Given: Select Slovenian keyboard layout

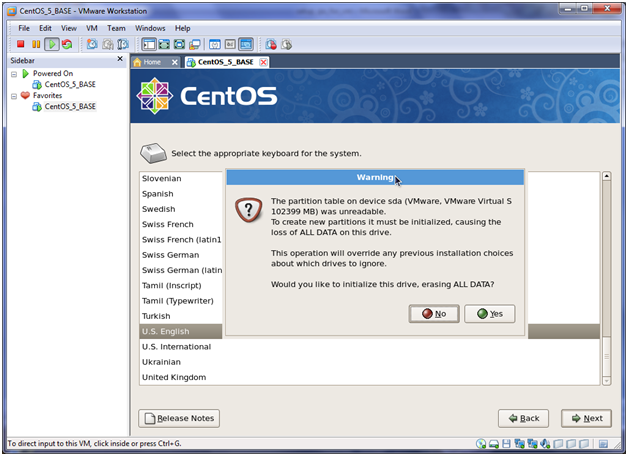Looking at the screenshot, I should 161,179.
